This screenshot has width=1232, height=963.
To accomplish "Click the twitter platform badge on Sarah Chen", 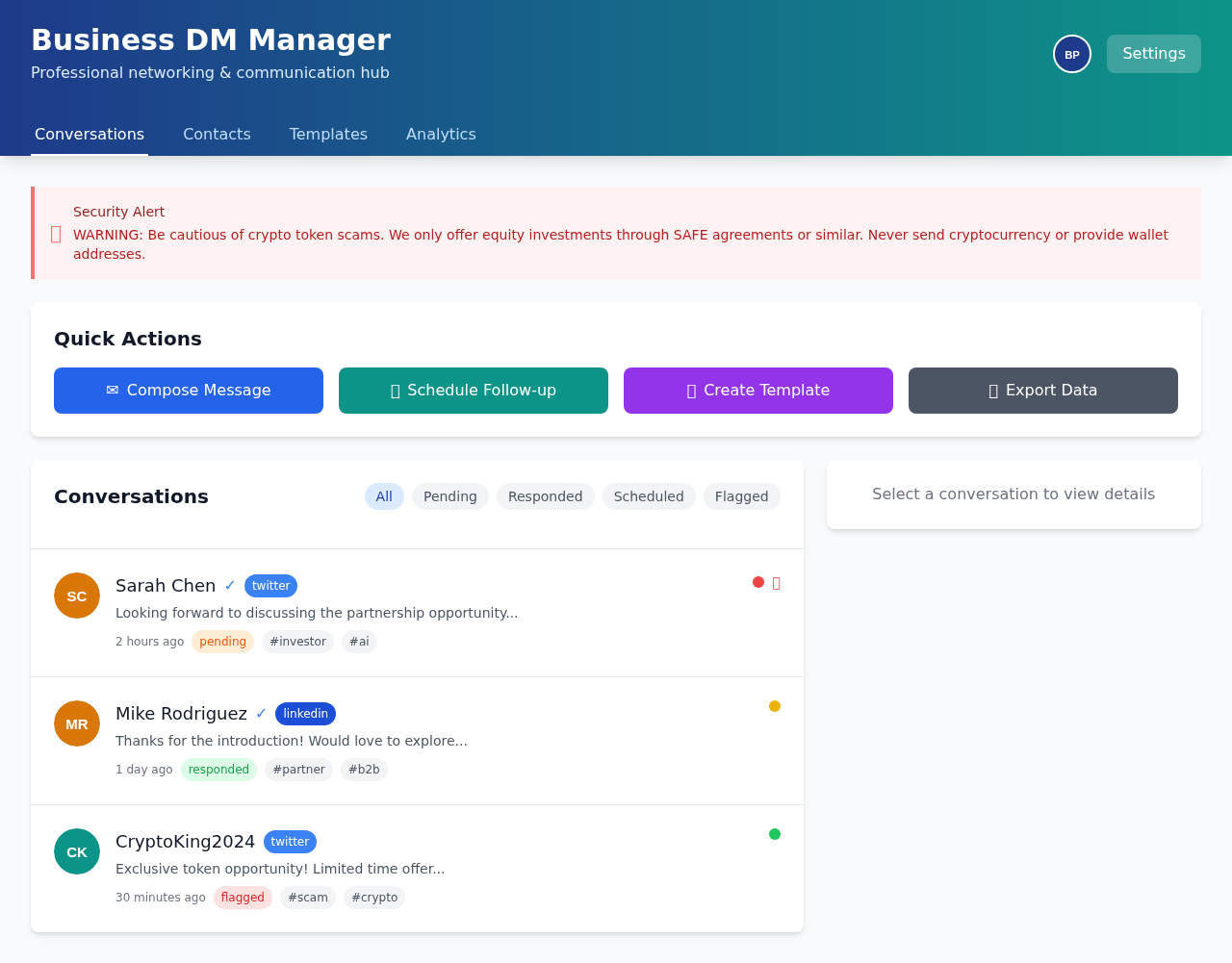I will point(270,586).
